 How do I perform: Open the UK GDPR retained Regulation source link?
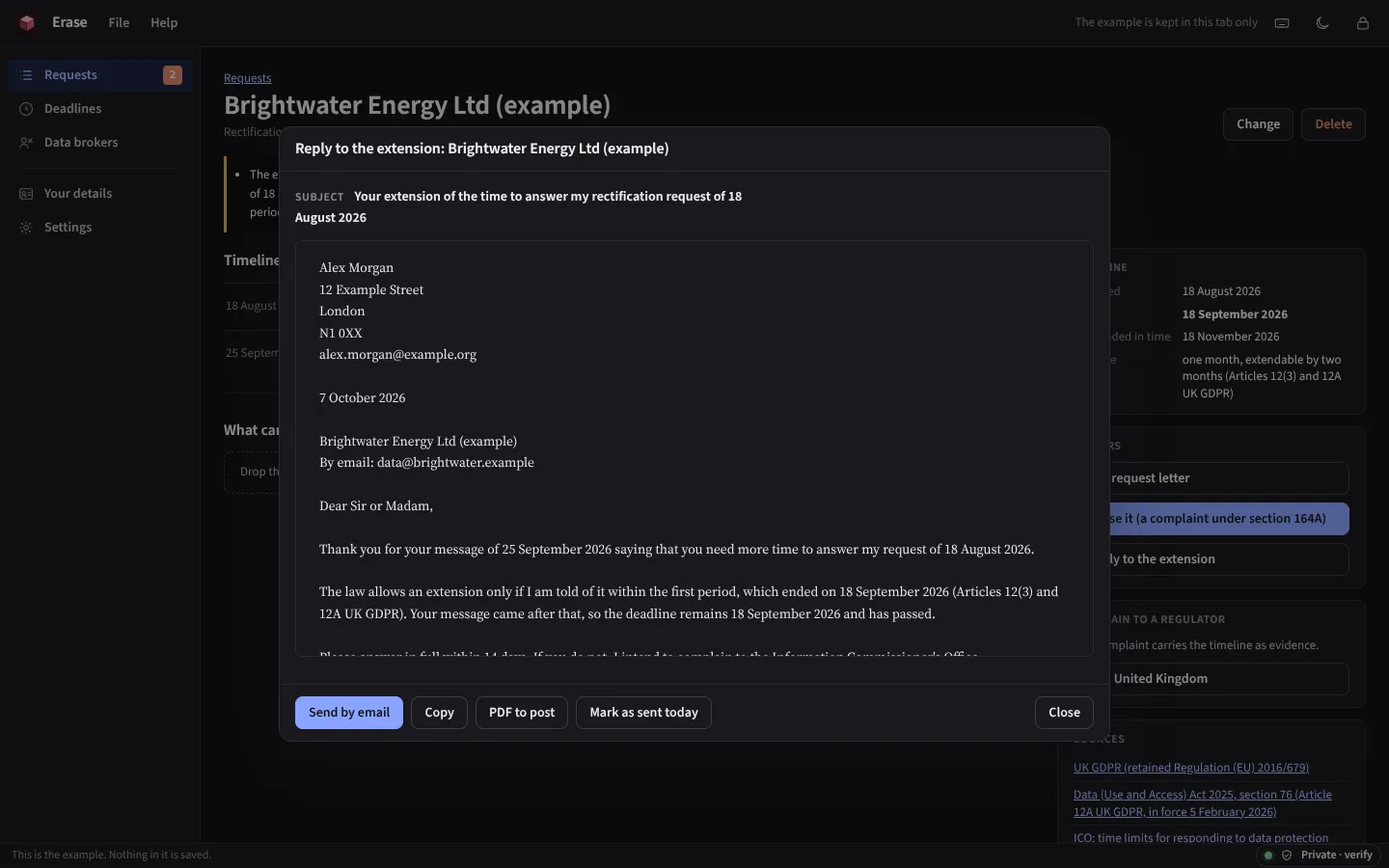[x=1191, y=768]
